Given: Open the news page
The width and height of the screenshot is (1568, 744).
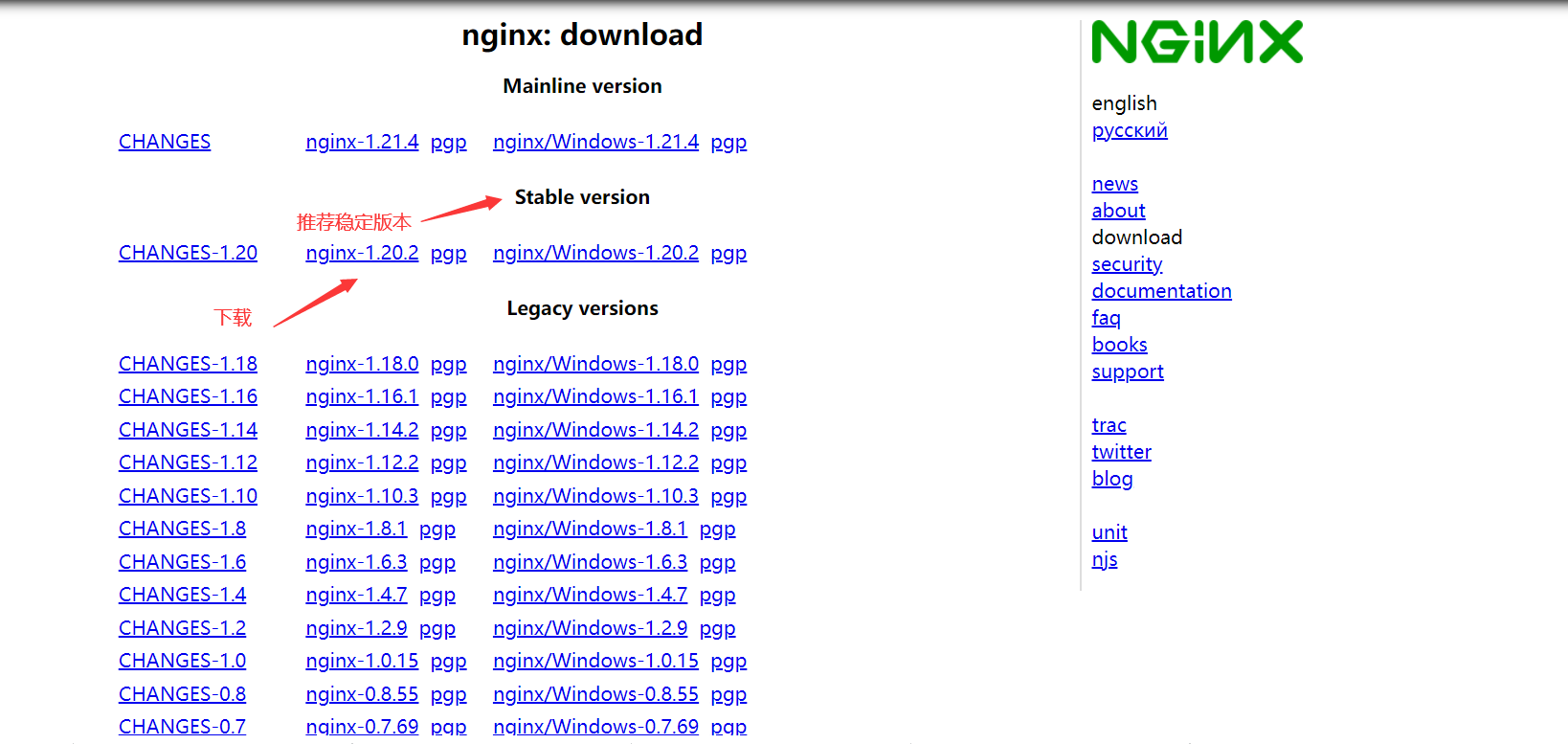Looking at the screenshot, I should point(1115,184).
